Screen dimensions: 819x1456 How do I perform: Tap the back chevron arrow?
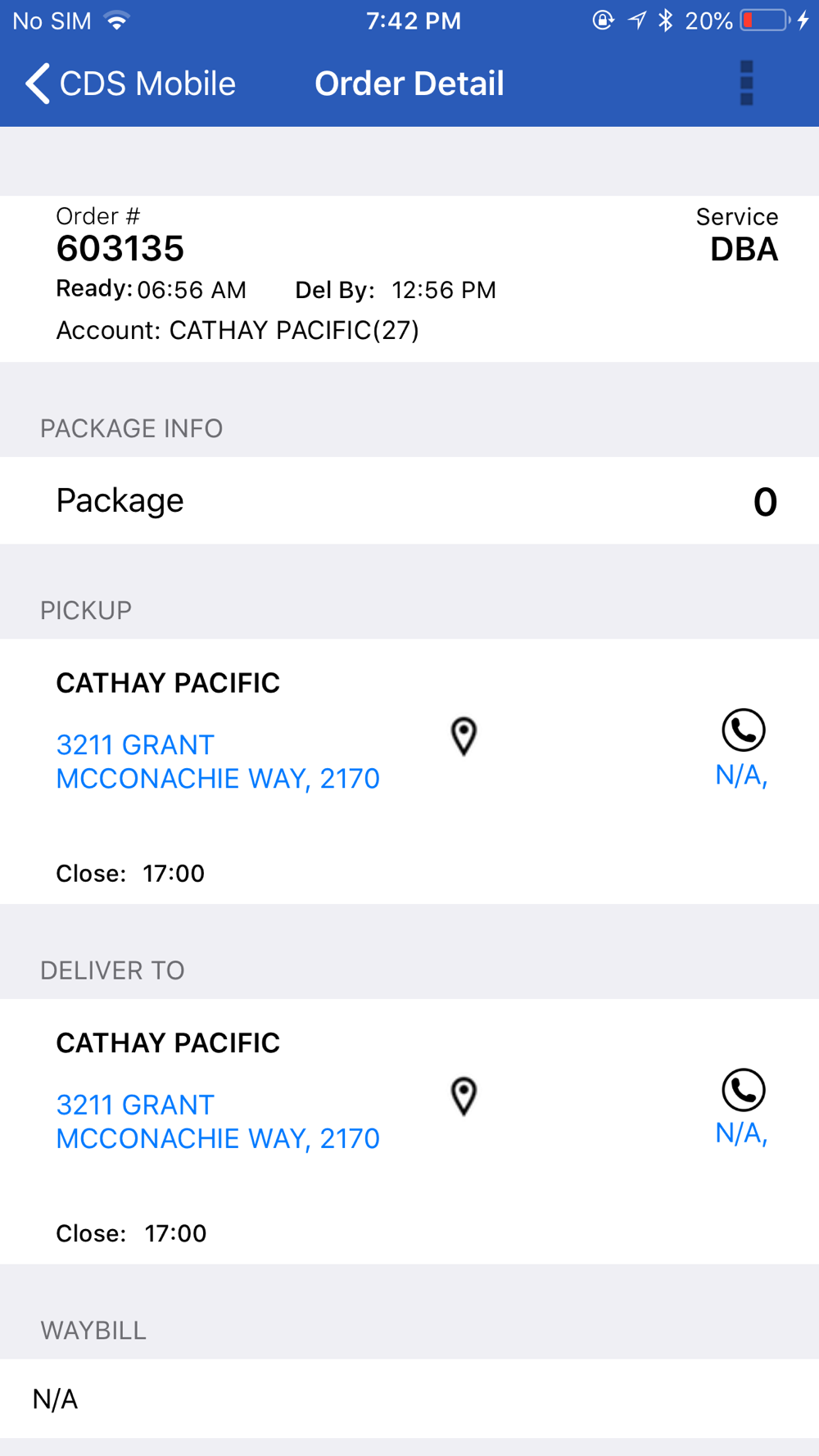point(38,84)
